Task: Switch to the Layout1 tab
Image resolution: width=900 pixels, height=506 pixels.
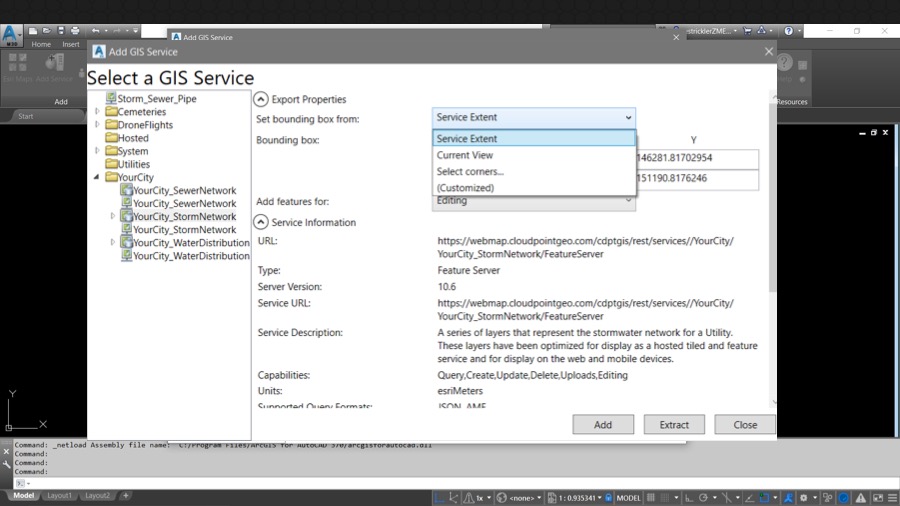Action: click(59, 495)
